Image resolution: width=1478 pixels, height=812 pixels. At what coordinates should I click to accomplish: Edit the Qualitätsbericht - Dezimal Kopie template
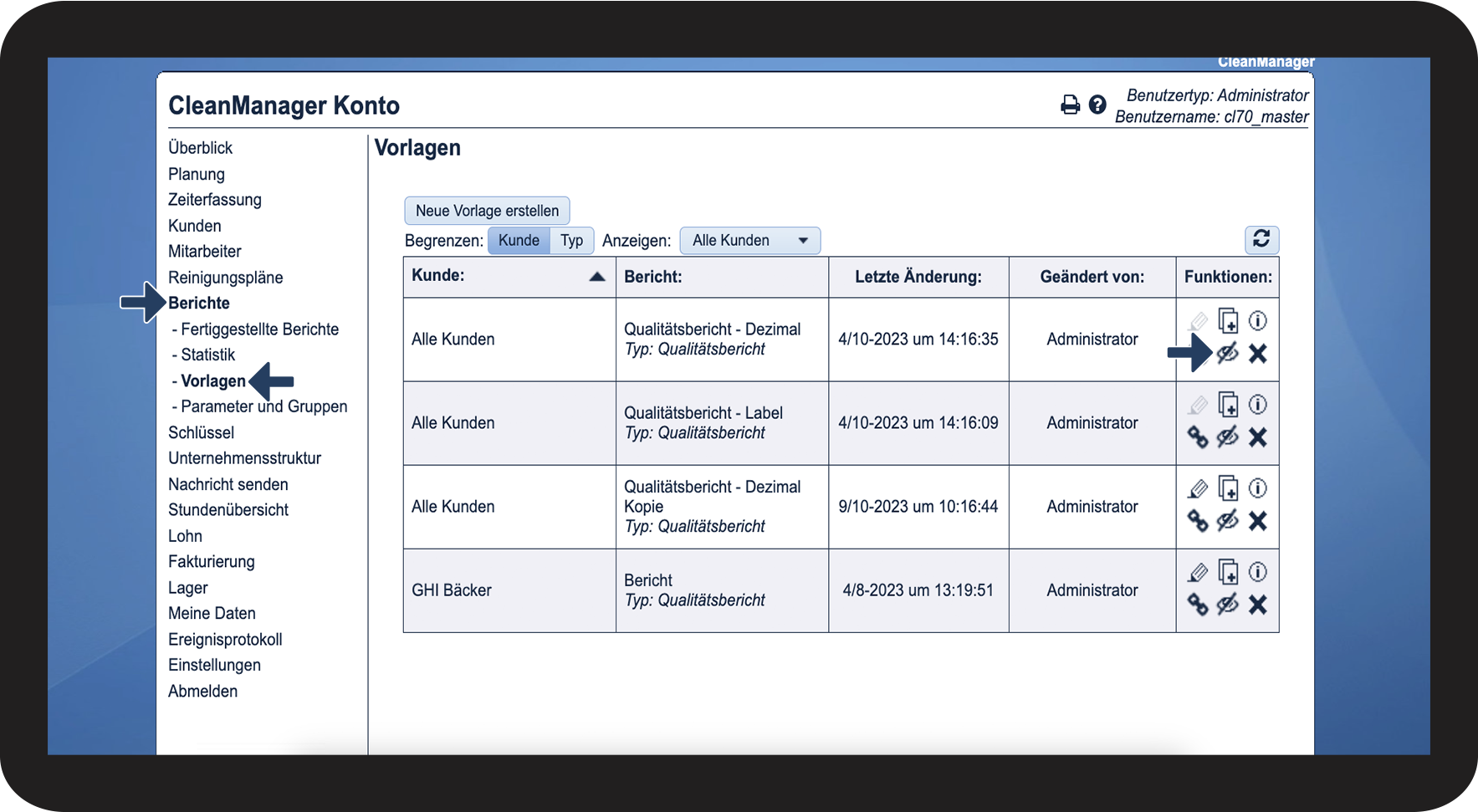(x=1198, y=488)
